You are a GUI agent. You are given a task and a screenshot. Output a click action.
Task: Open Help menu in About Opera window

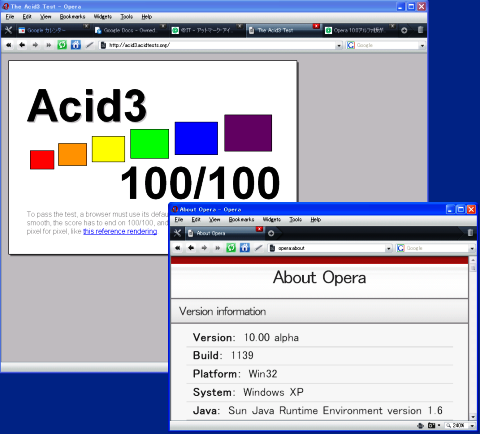click(x=315, y=219)
